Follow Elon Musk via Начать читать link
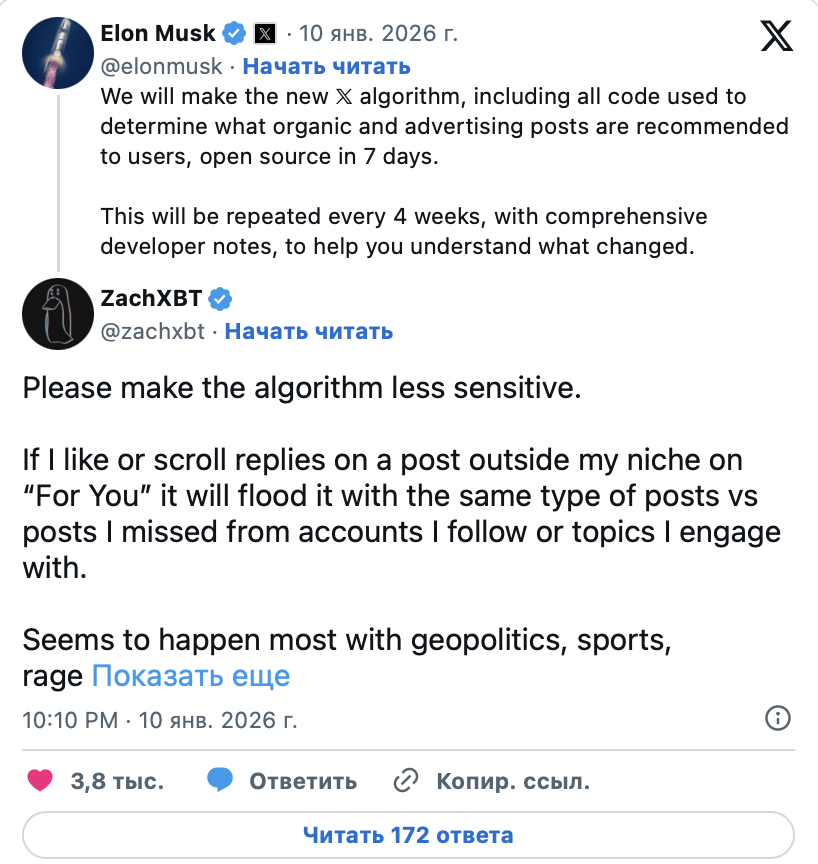Image resolution: width=818 pixels, height=864 pixels. [x=326, y=66]
